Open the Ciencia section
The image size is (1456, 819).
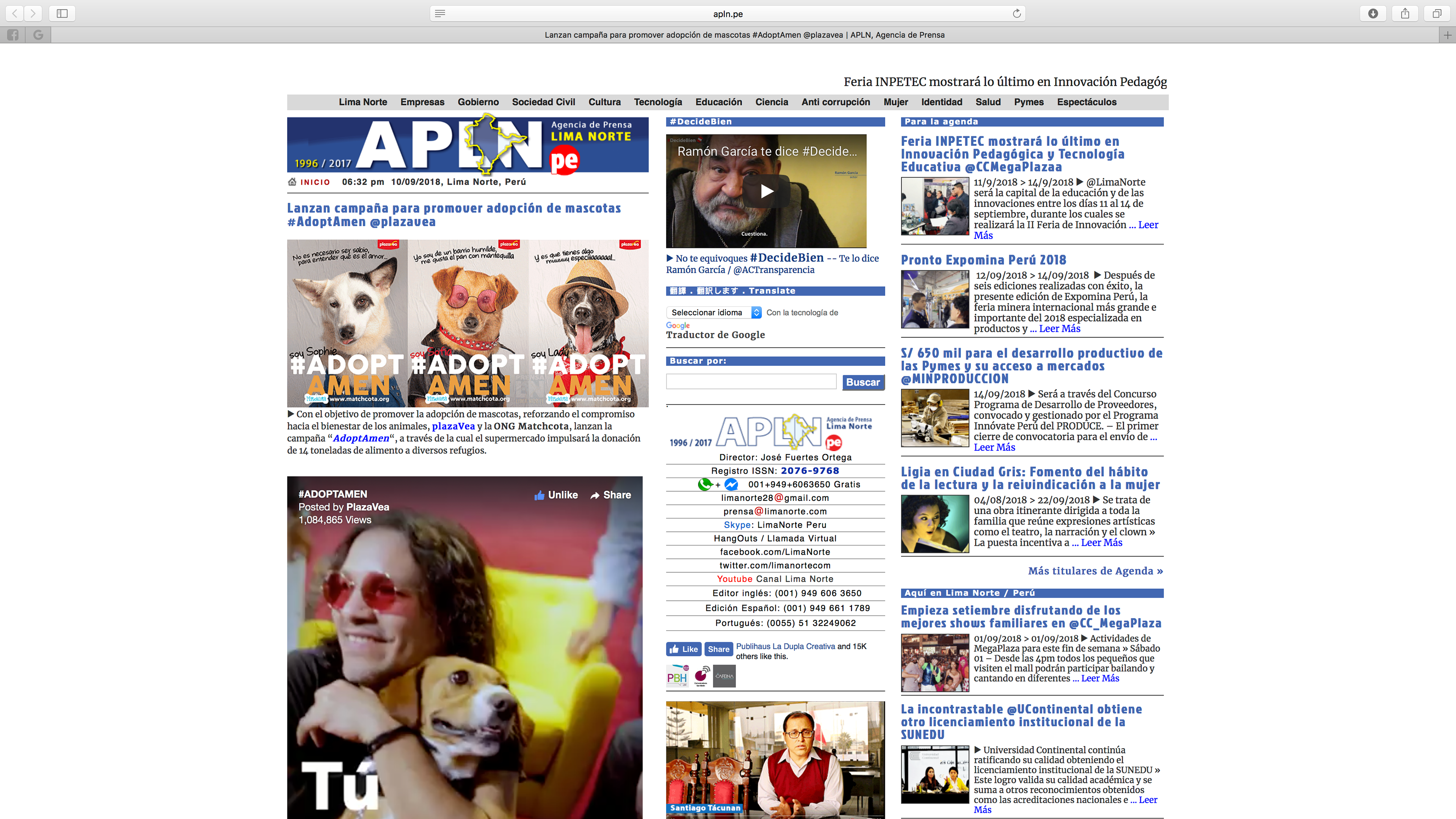click(772, 102)
